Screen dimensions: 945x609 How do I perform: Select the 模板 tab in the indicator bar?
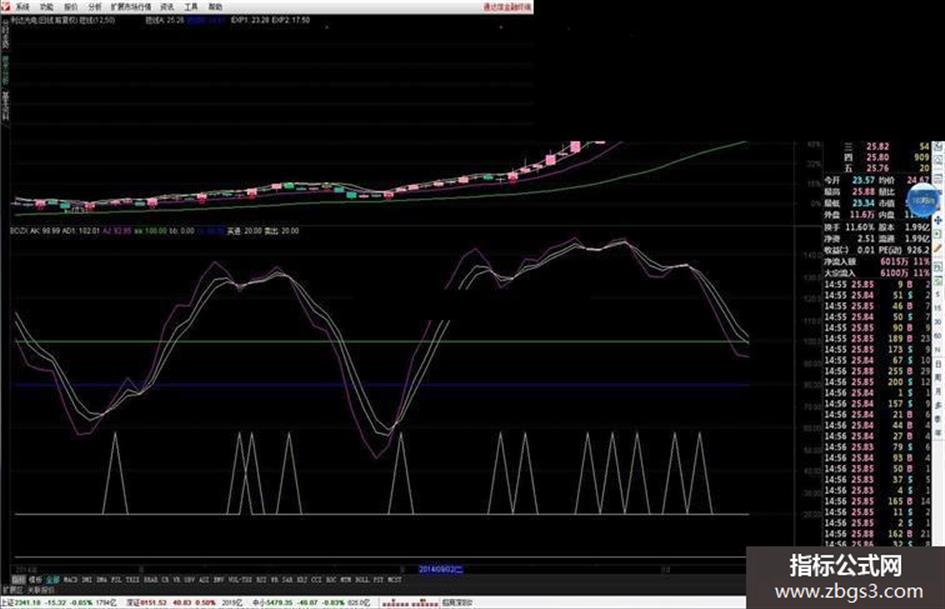coord(35,579)
